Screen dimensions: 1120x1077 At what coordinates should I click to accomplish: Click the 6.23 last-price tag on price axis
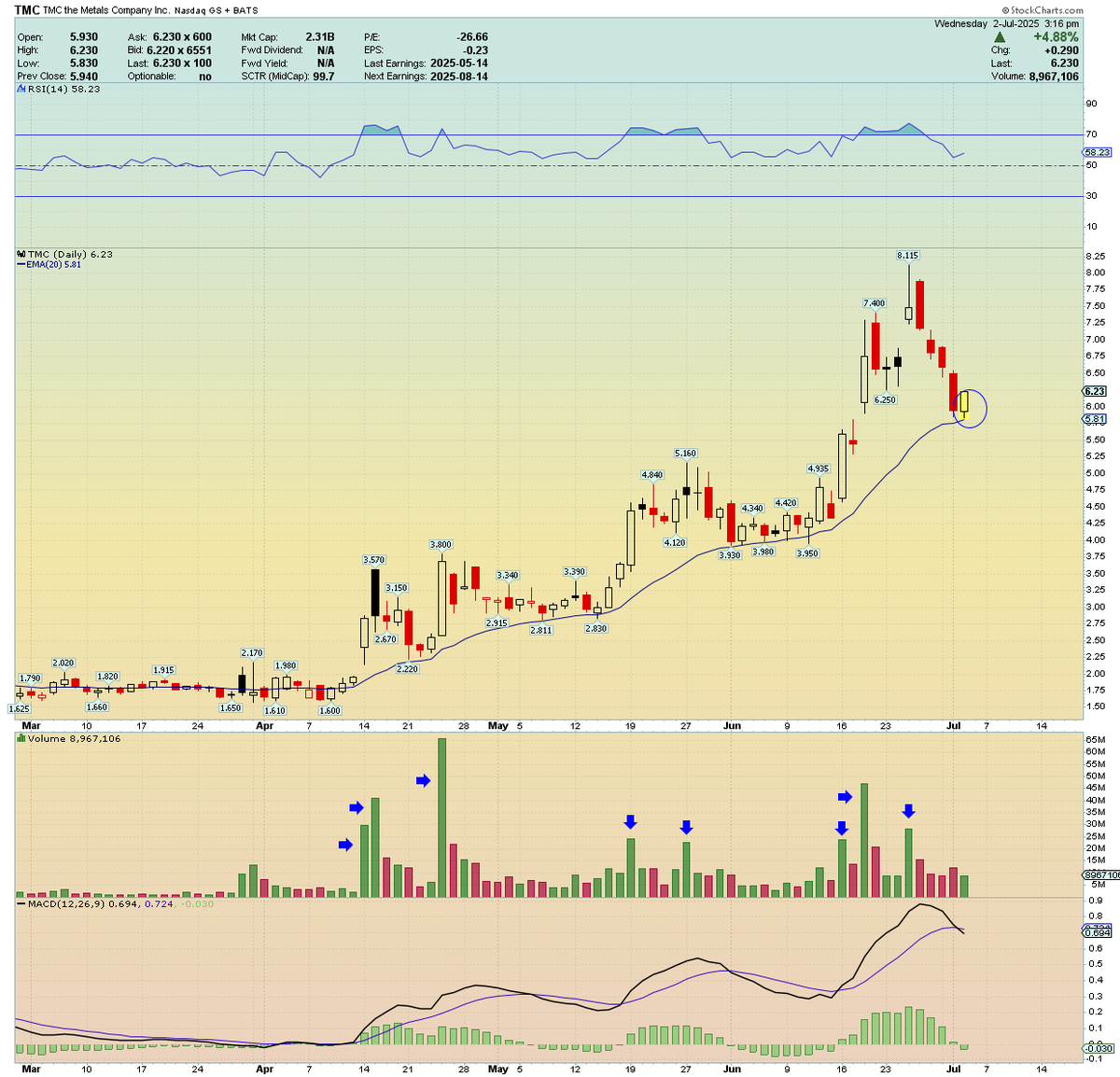point(1095,391)
